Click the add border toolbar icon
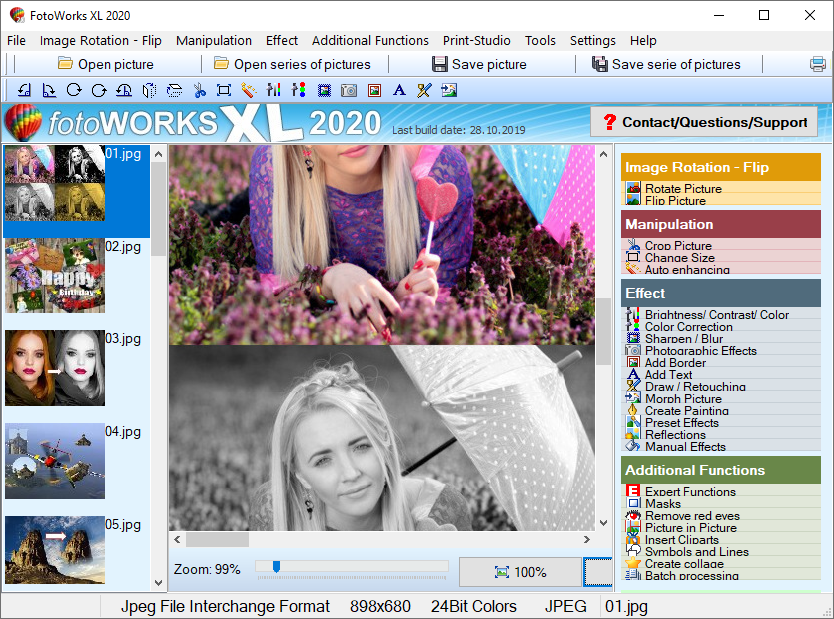The height and width of the screenshot is (619, 834). 374,90
